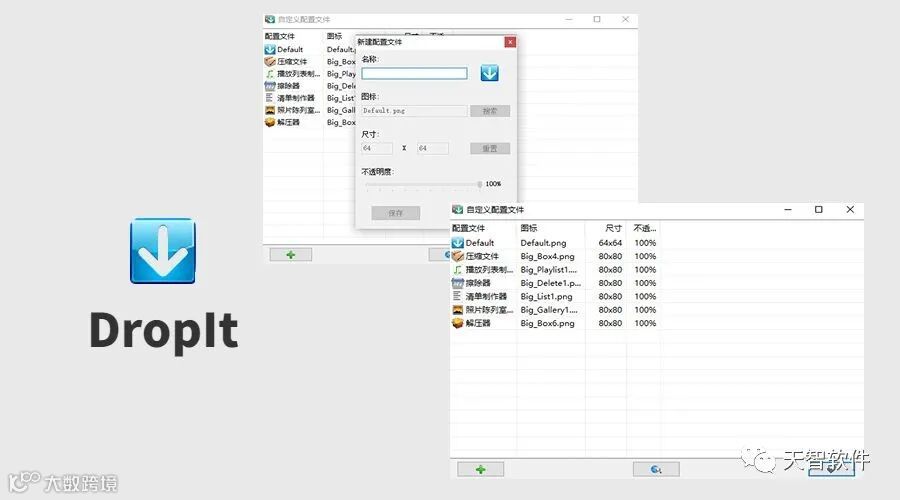Image resolution: width=900 pixels, height=500 pixels.
Task: Select the '擦除器' row name in front window
Action: pos(478,283)
